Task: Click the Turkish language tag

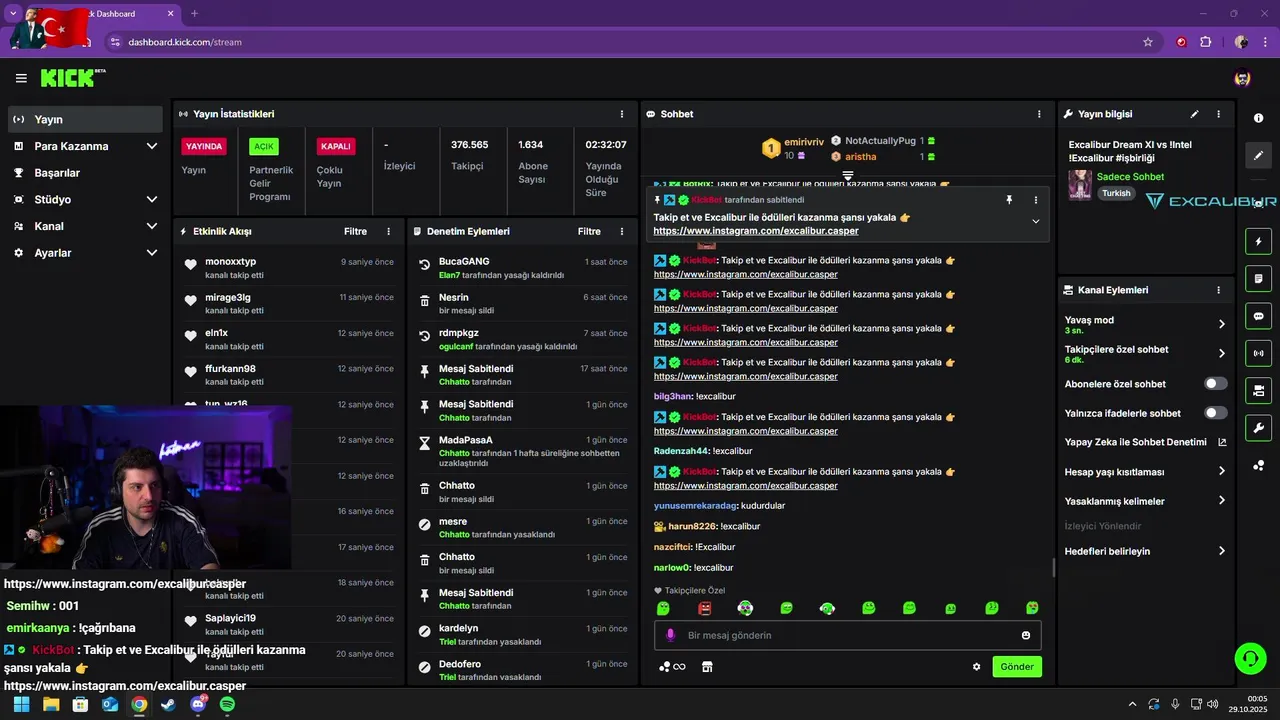Action: click(1116, 194)
